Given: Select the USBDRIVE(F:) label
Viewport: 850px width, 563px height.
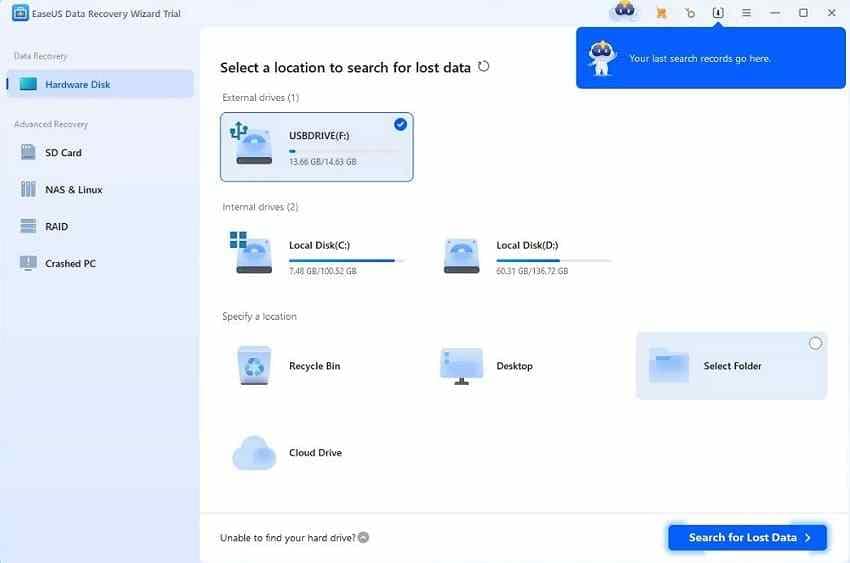Looking at the screenshot, I should (319, 135).
